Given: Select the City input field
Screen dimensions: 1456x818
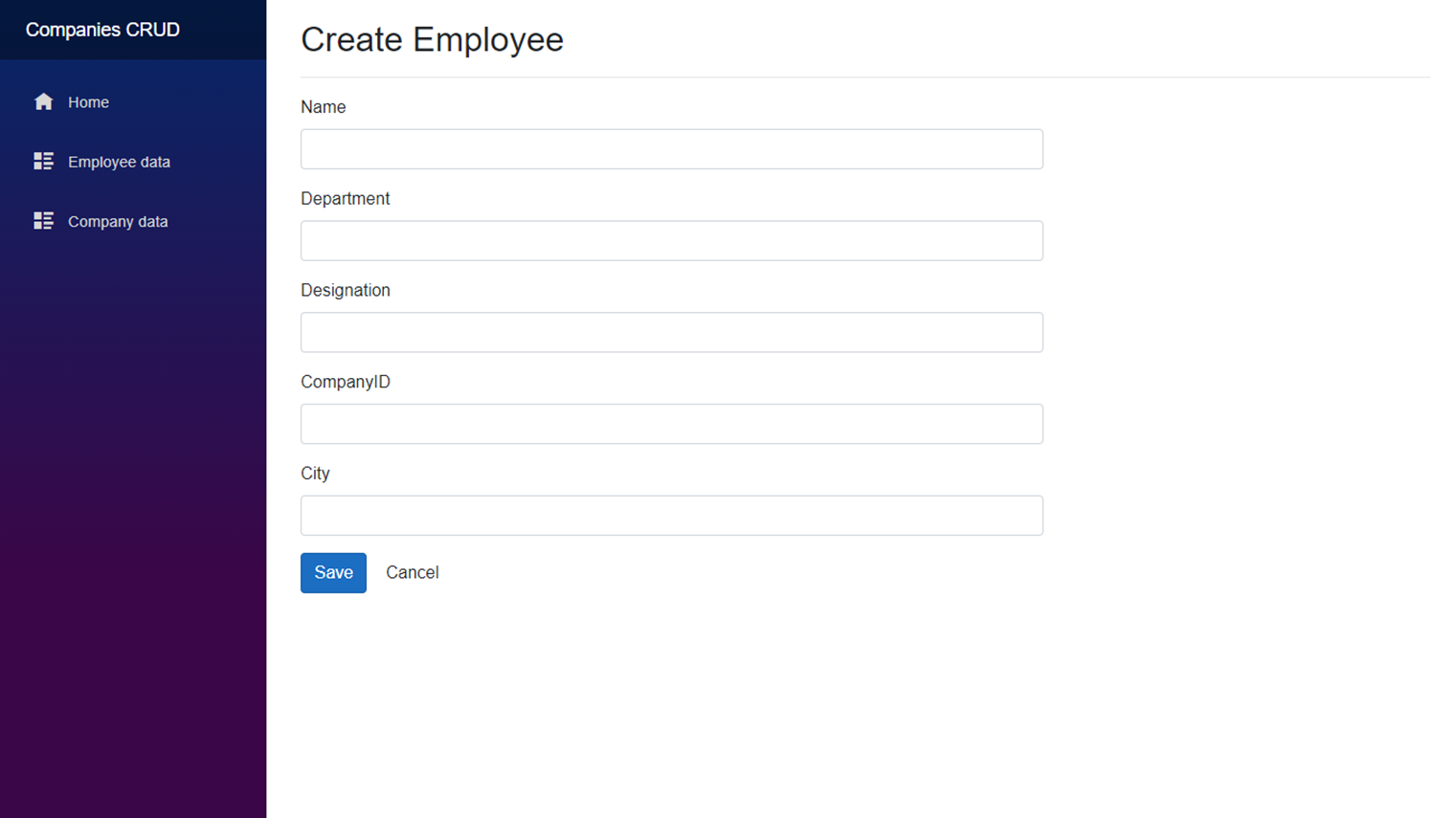Looking at the screenshot, I should pos(671,515).
